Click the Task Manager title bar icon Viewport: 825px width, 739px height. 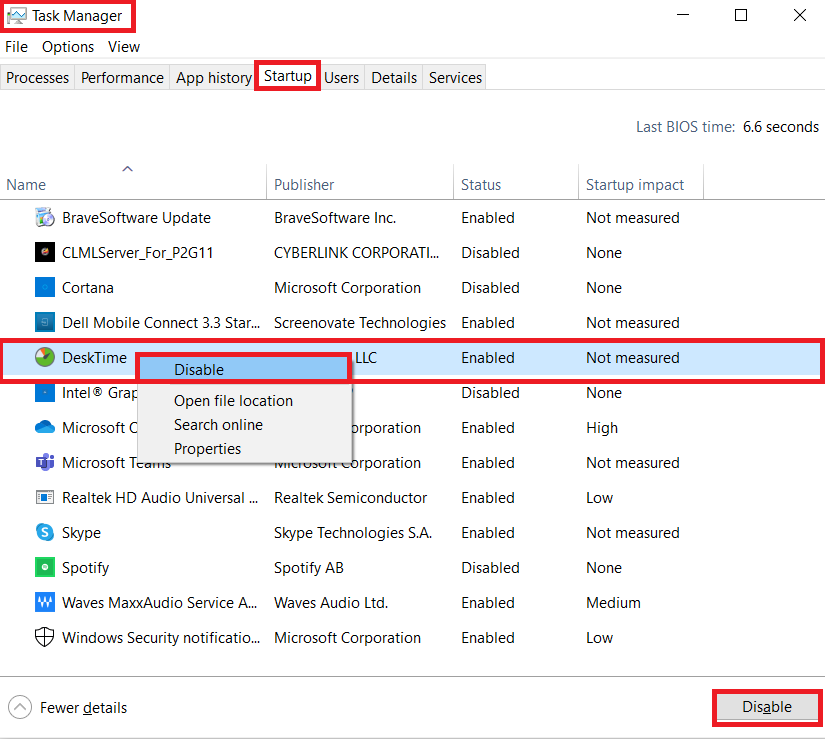(17, 16)
